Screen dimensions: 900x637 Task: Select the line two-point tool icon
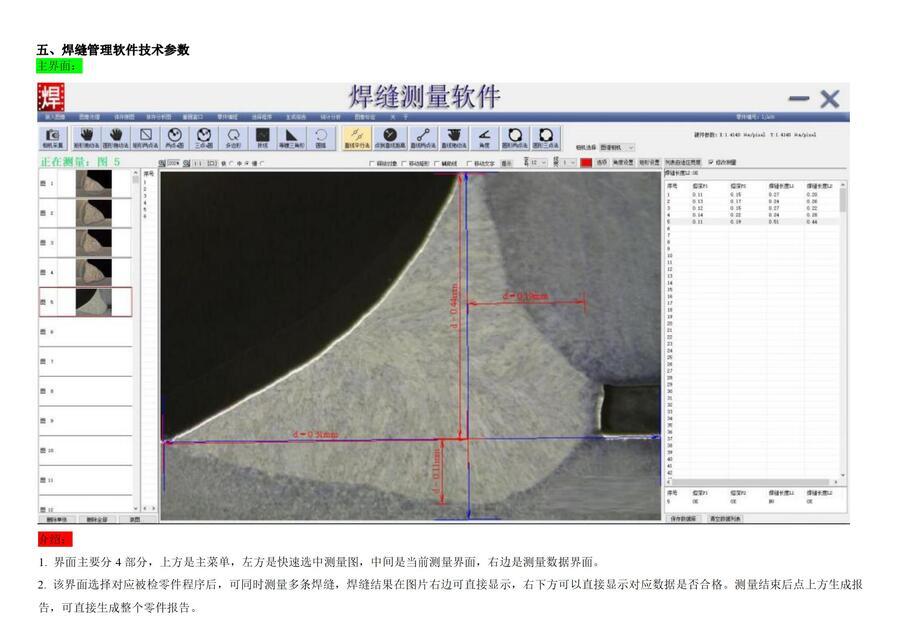pyautogui.click(x=422, y=137)
